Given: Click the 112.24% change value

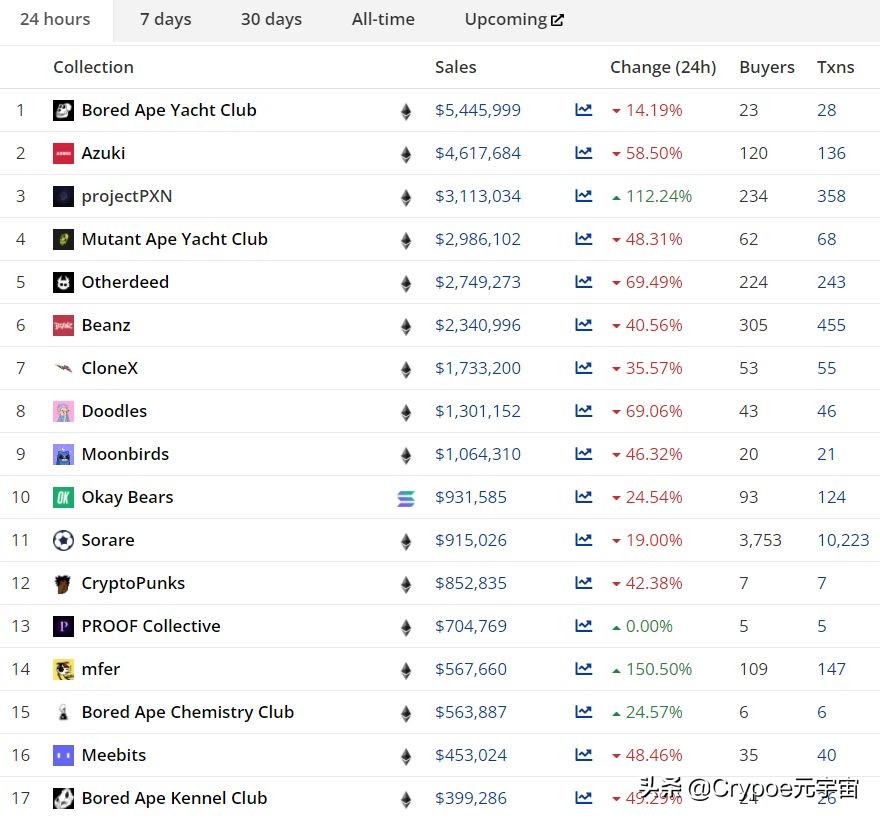Looking at the screenshot, I should (659, 196).
